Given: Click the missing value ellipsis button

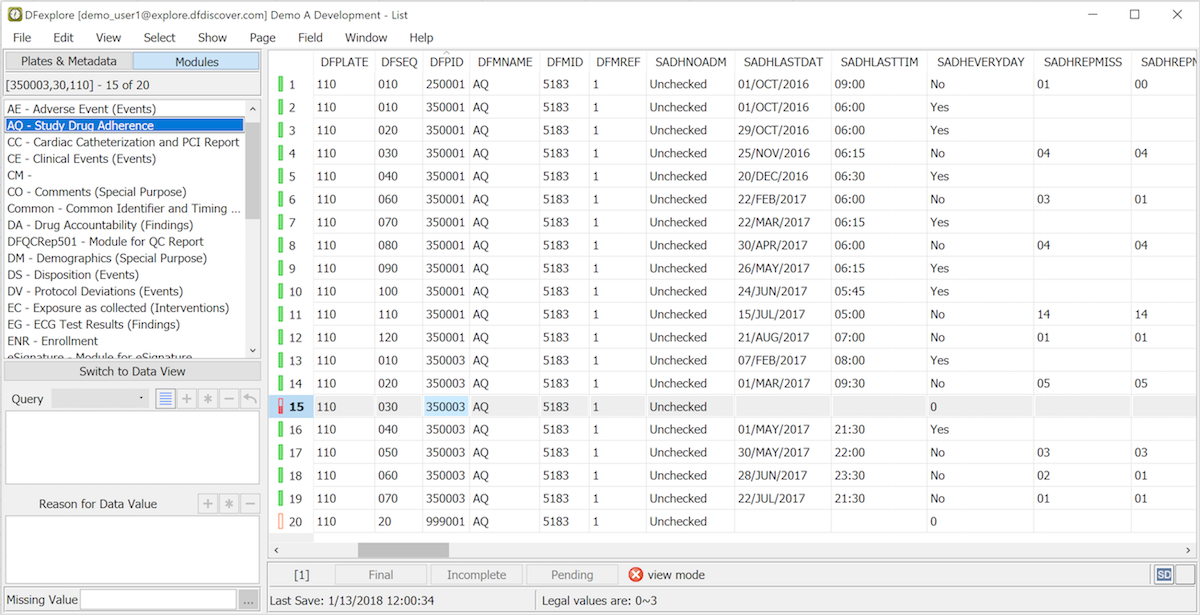Looking at the screenshot, I should tap(250, 600).
